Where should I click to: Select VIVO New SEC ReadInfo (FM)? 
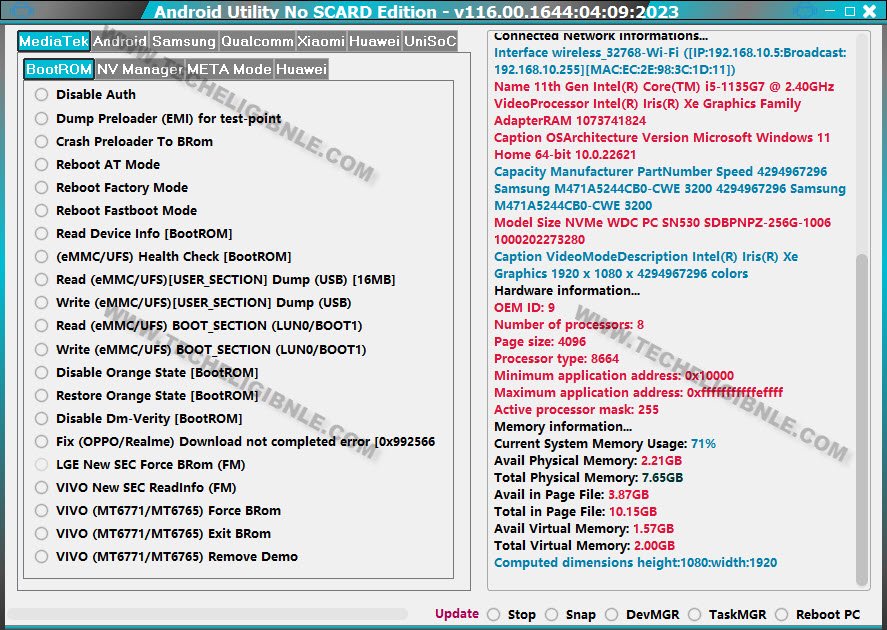coord(41,487)
